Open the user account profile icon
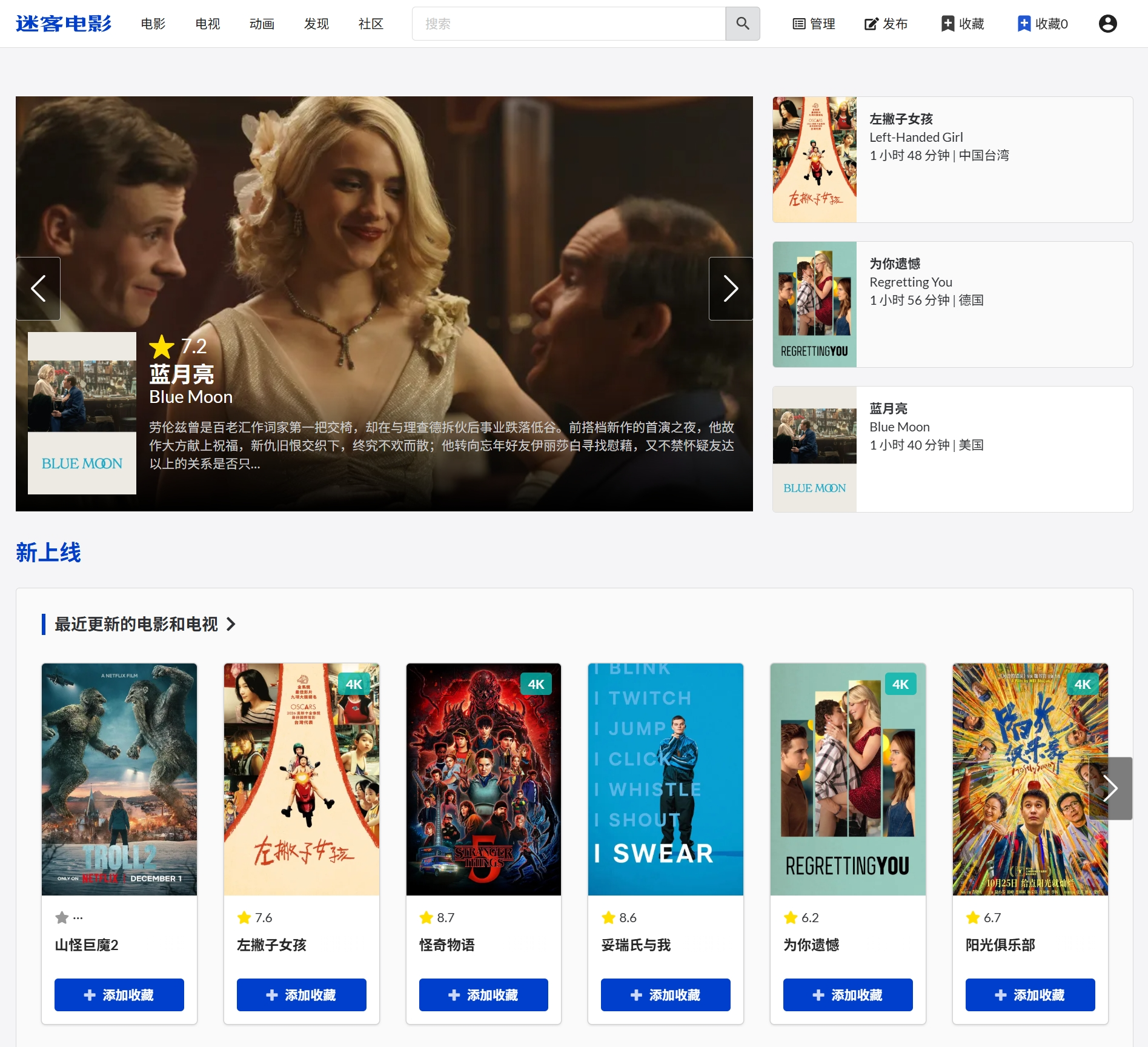The width and height of the screenshot is (1148, 1047). 1107,24
